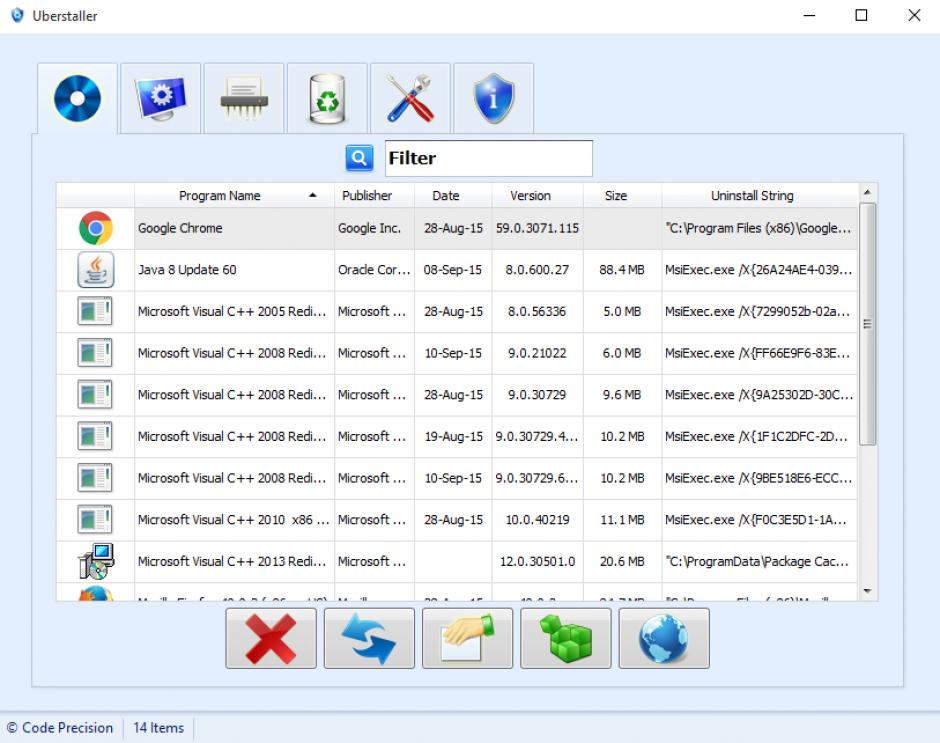Image resolution: width=940 pixels, height=743 pixels.
Task: Click the C:\ProgramData\Package Cache uninstall string
Action: pos(760,561)
